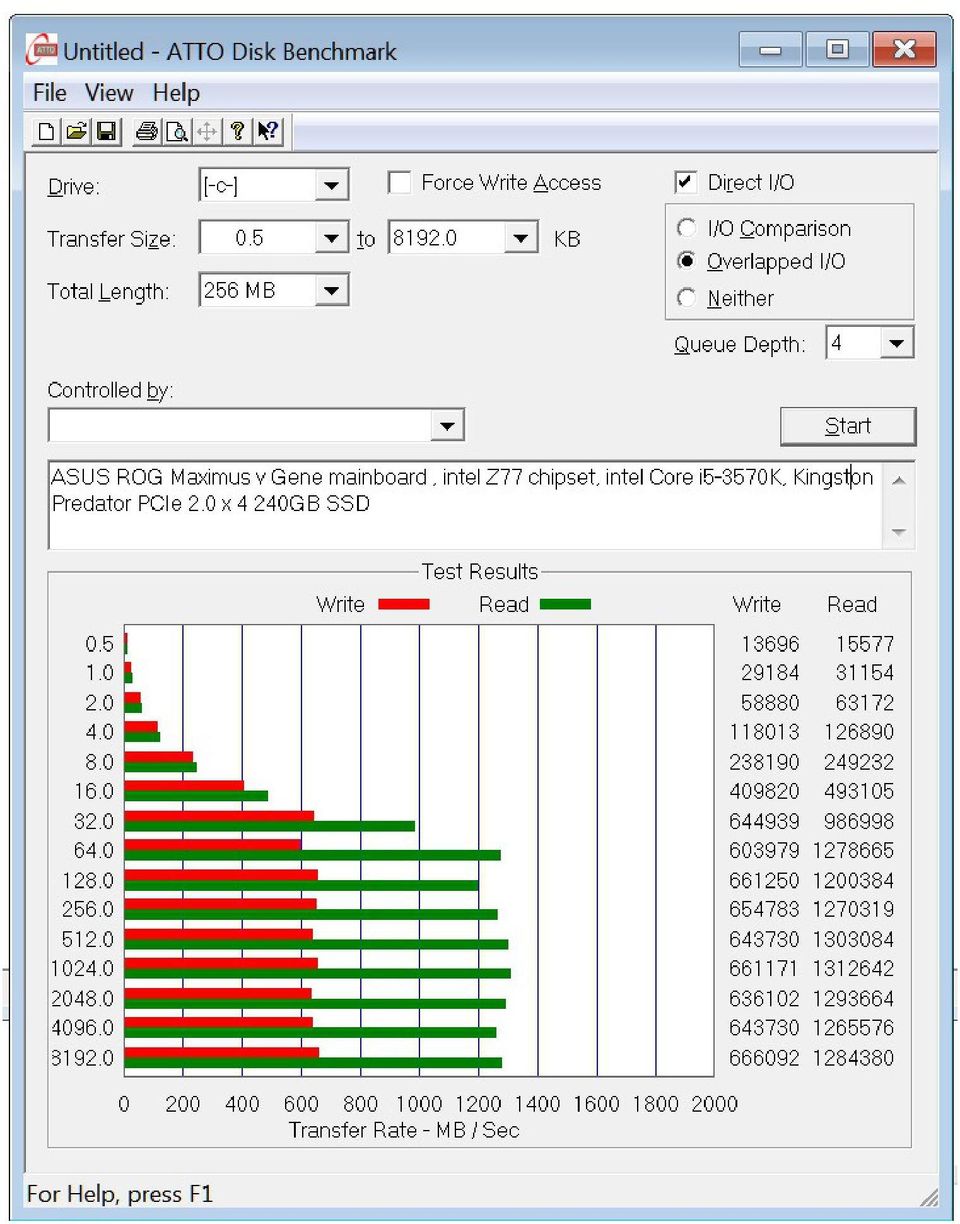
Task: Click read value 986998
Action: point(859,821)
